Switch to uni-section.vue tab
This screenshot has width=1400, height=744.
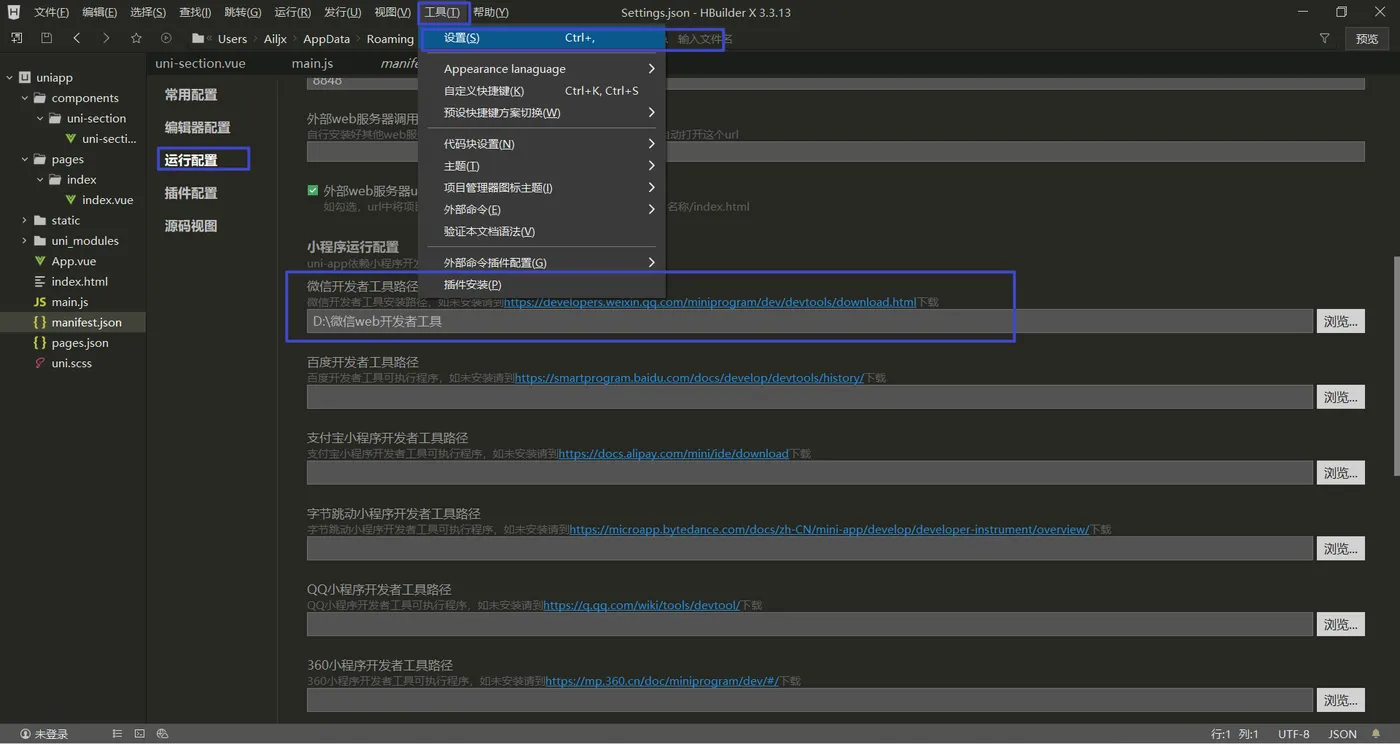coord(200,63)
